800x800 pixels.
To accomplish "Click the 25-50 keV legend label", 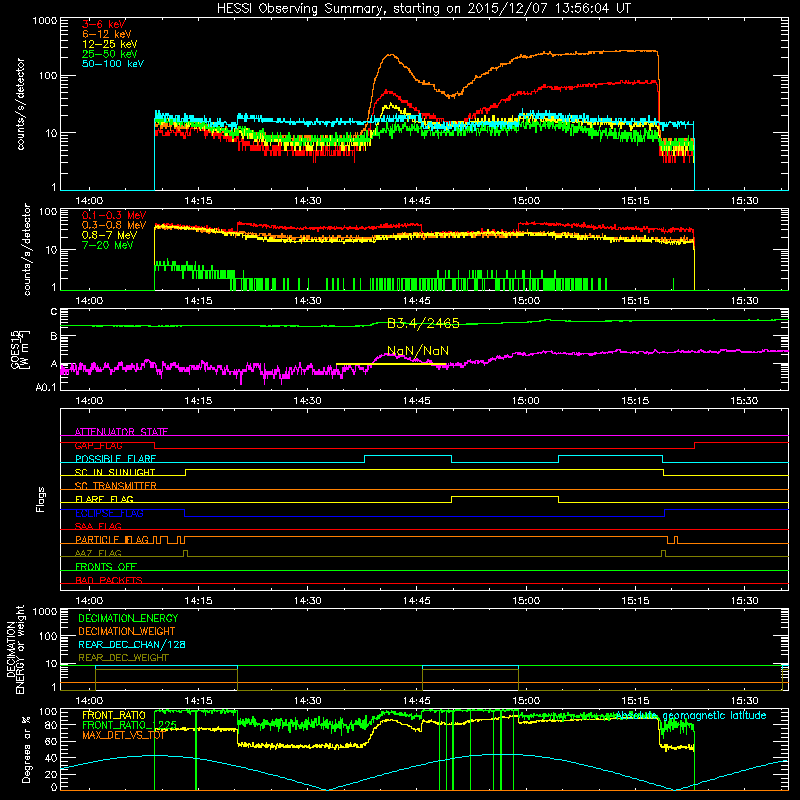I will coord(110,54).
